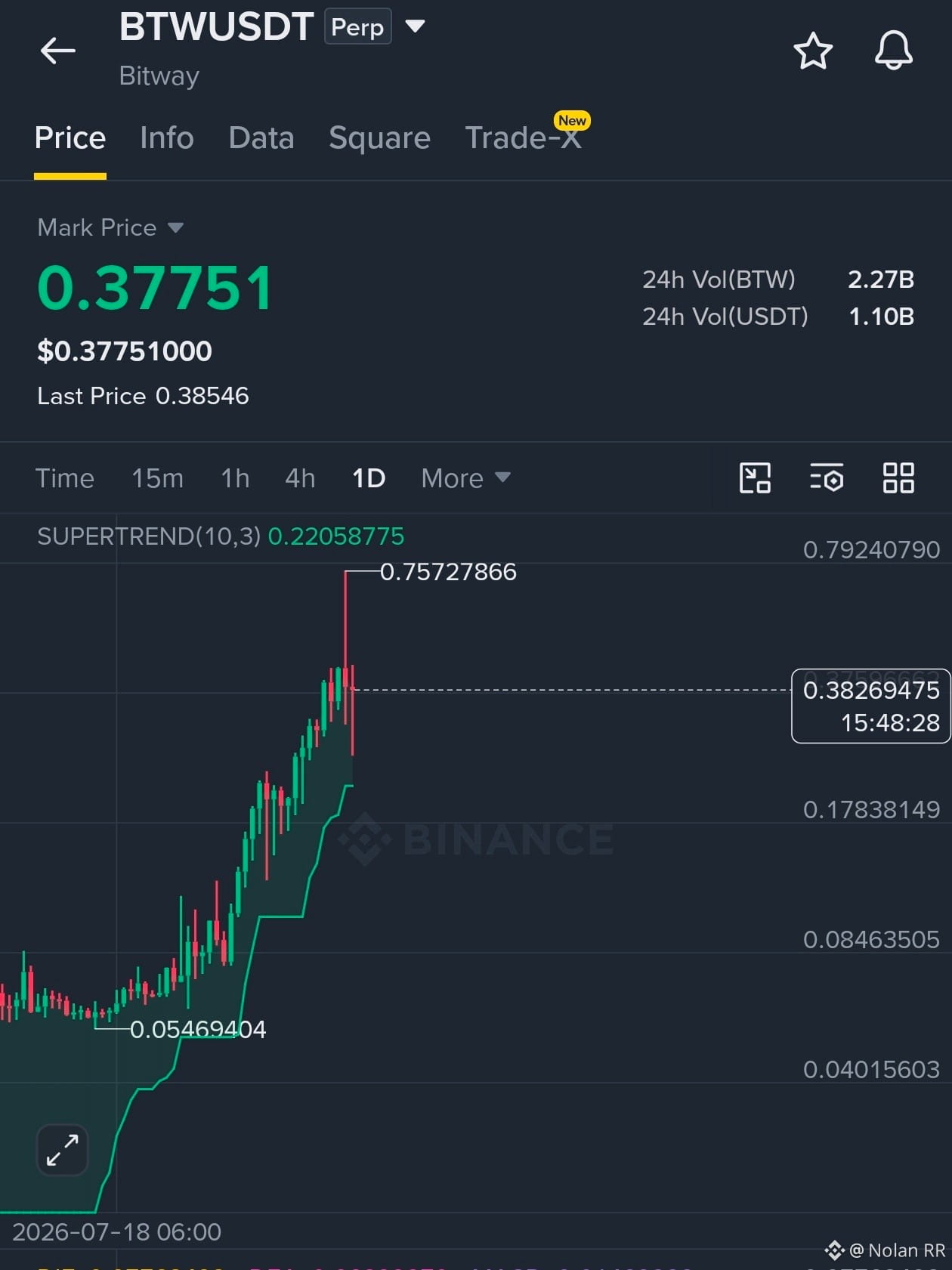This screenshot has width=952, height=1270.
Task: Add BTWUSDT to favorites with star icon
Action: 813,51
